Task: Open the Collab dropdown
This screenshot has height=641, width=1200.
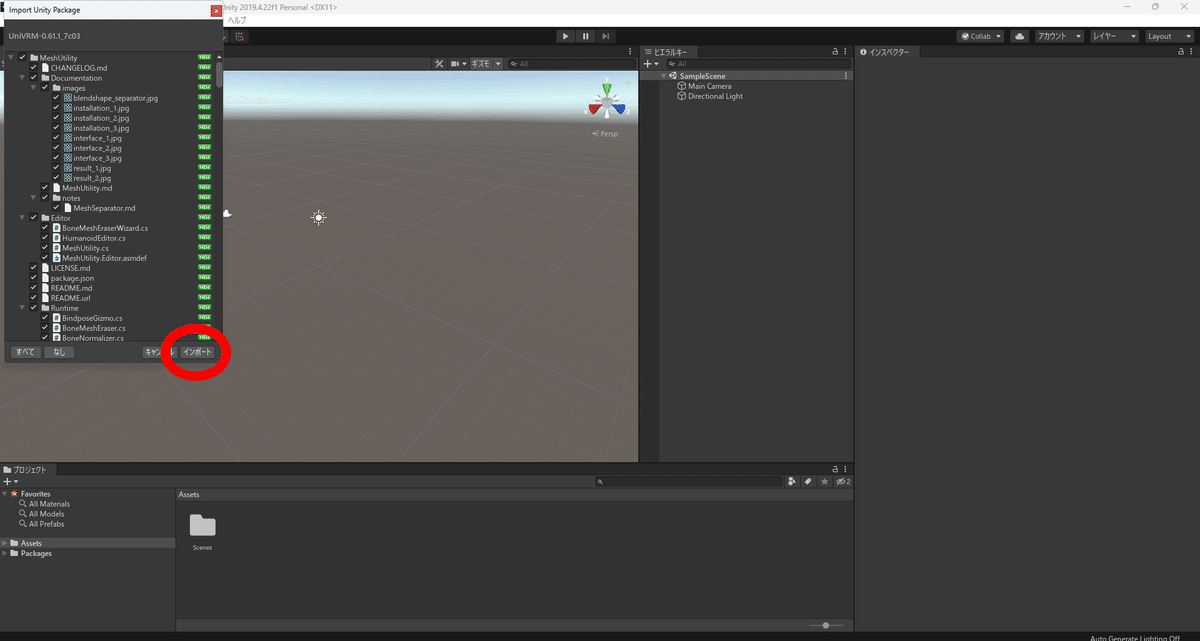Action: [x=981, y=36]
